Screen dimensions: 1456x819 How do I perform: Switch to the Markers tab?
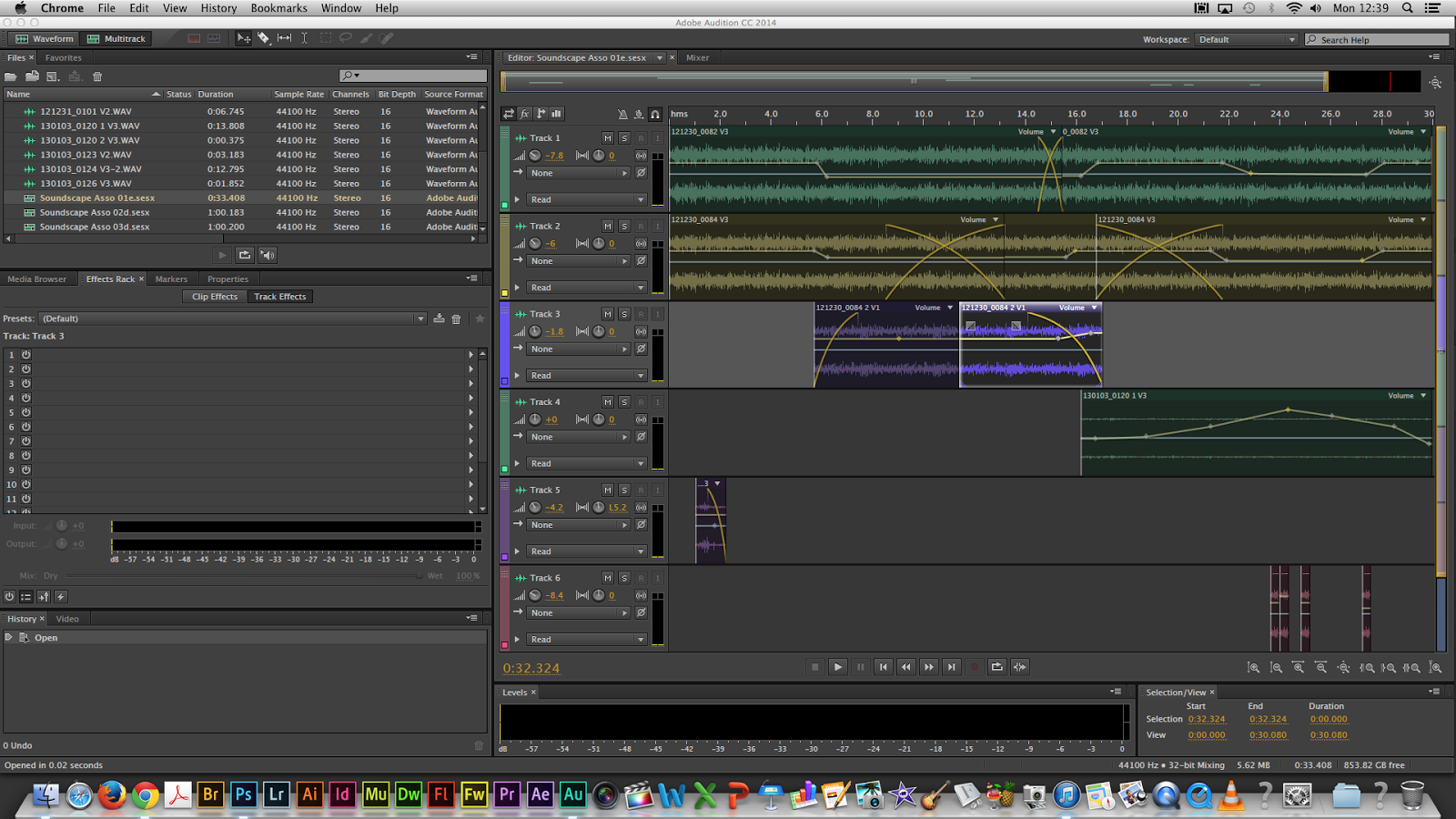171,279
